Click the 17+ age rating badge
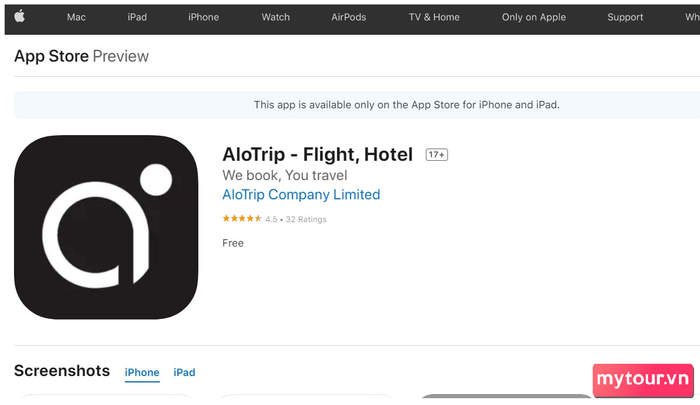Image resolution: width=700 pixels, height=405 pixels. pyautogui.click(x=436, y=154)
